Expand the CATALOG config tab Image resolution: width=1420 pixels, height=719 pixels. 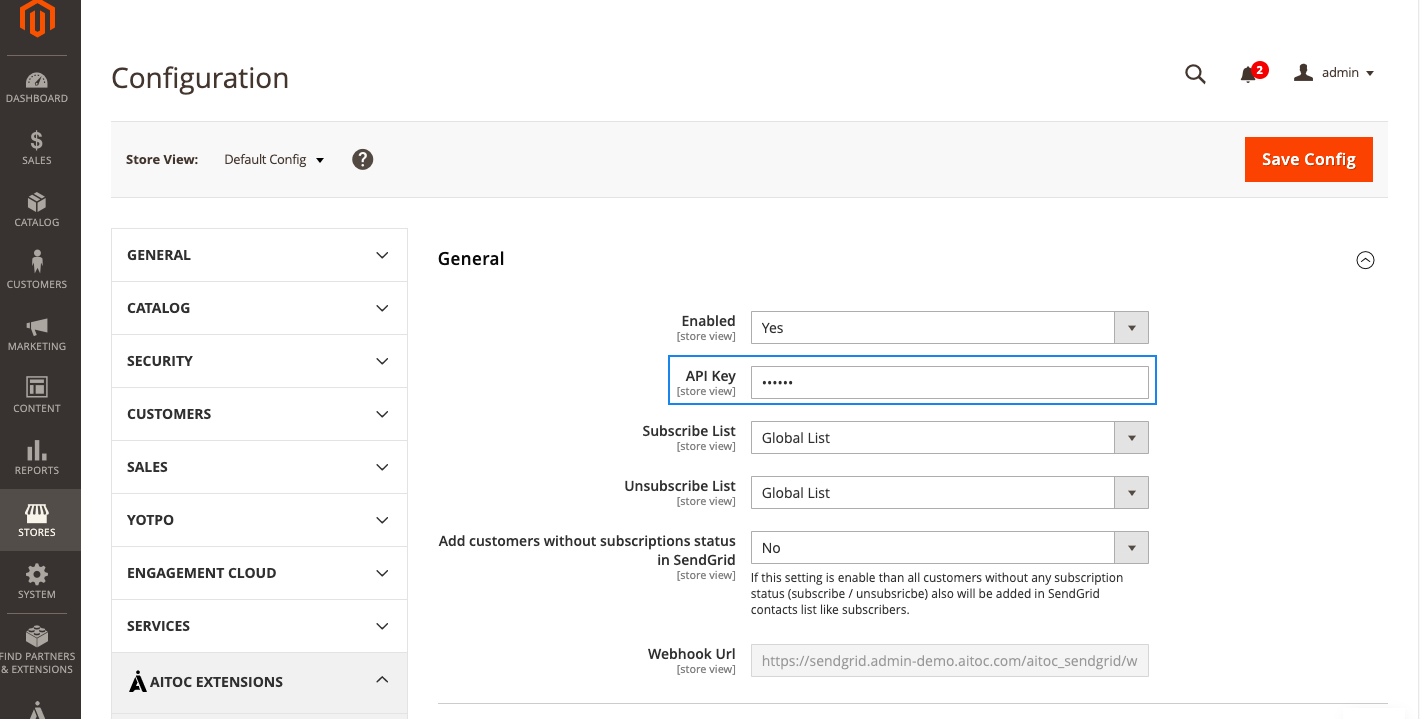click(259, 308)
